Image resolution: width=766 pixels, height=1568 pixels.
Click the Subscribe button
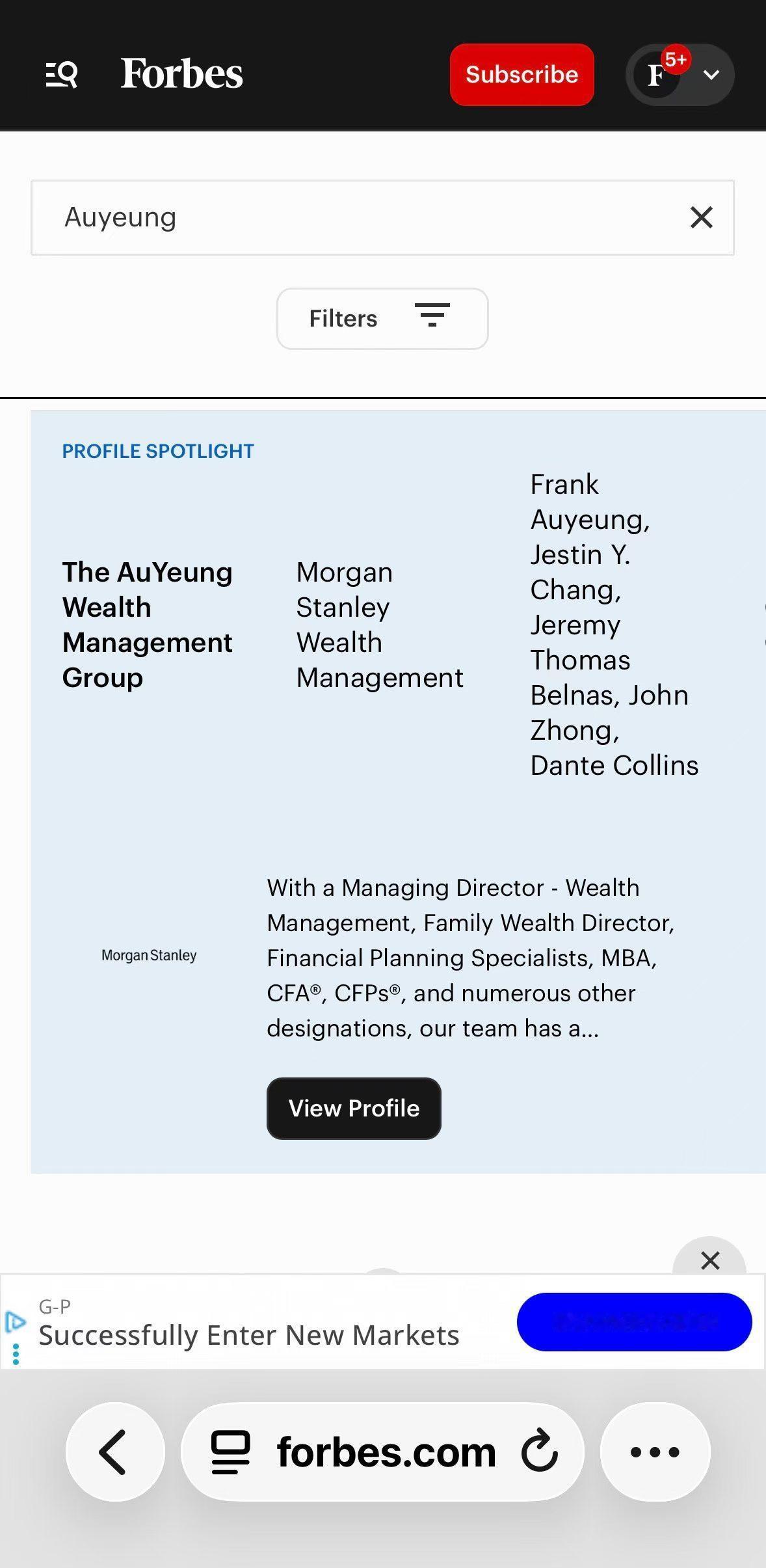point(522,75)
